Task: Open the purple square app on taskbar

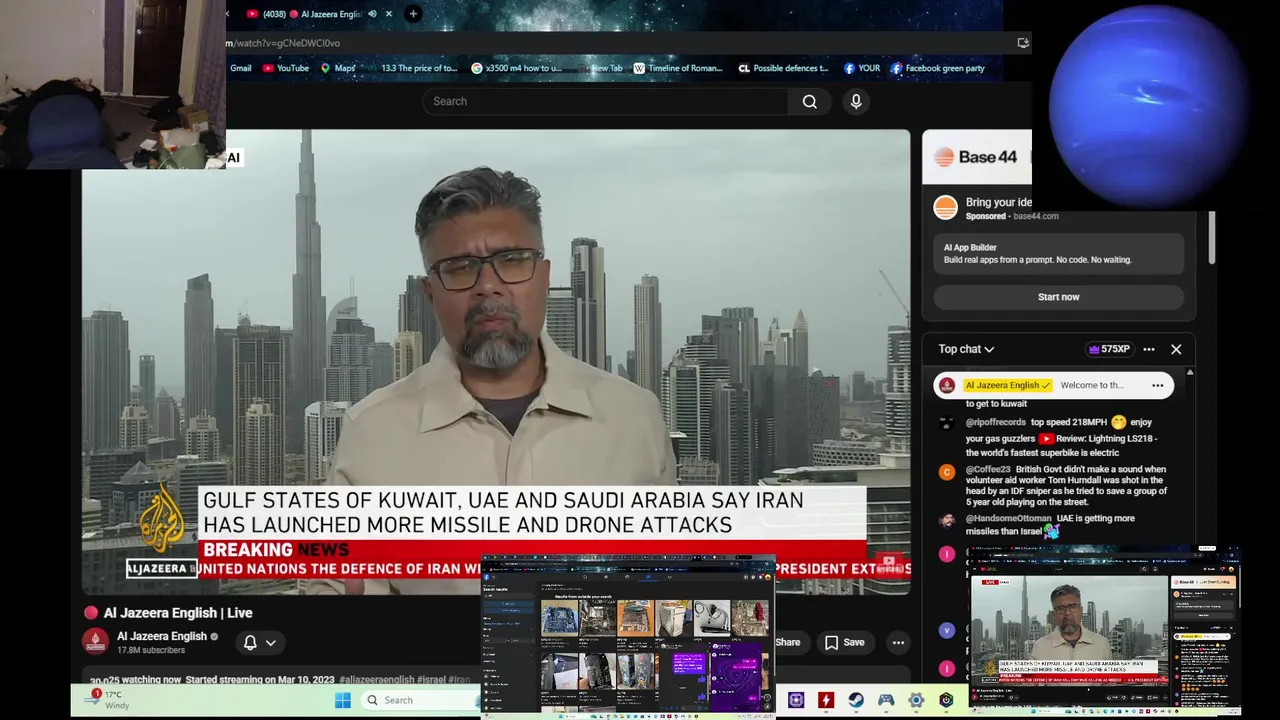Action: coord(796,700)
